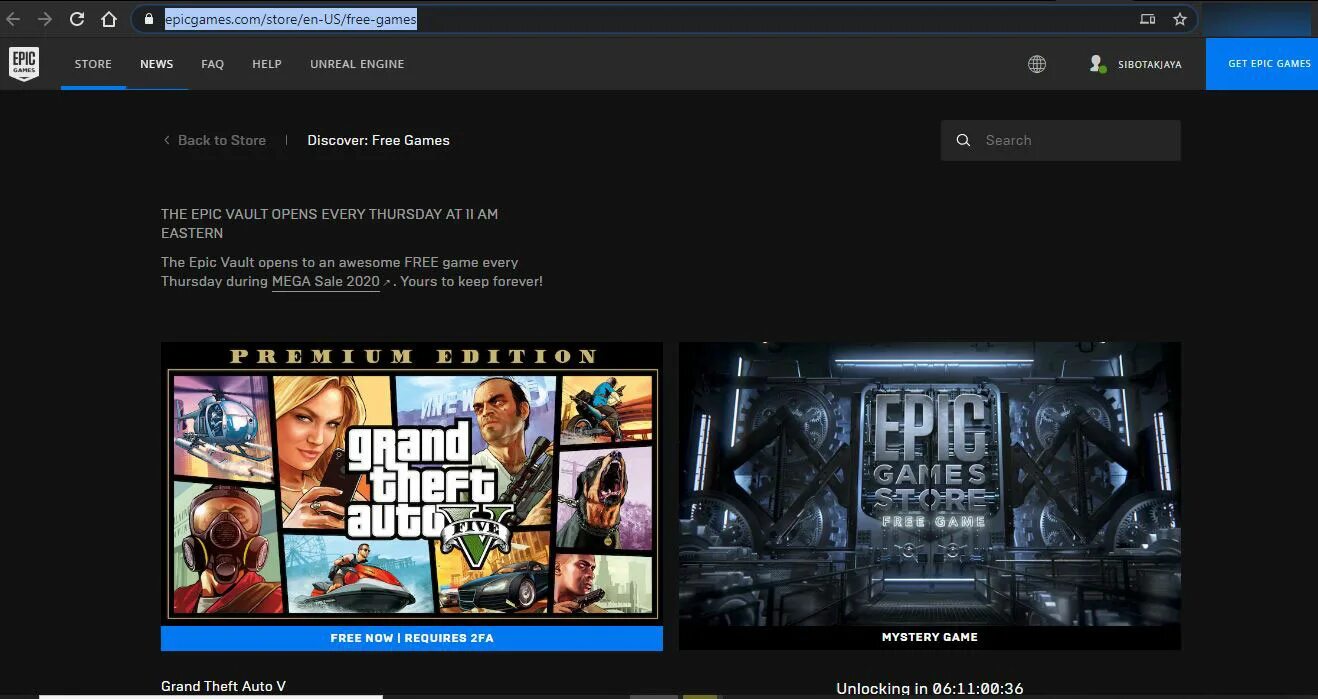The image size is (1318, 699).
Task: Click the MYSTERY GAME label
Action: tap(930, 637)
